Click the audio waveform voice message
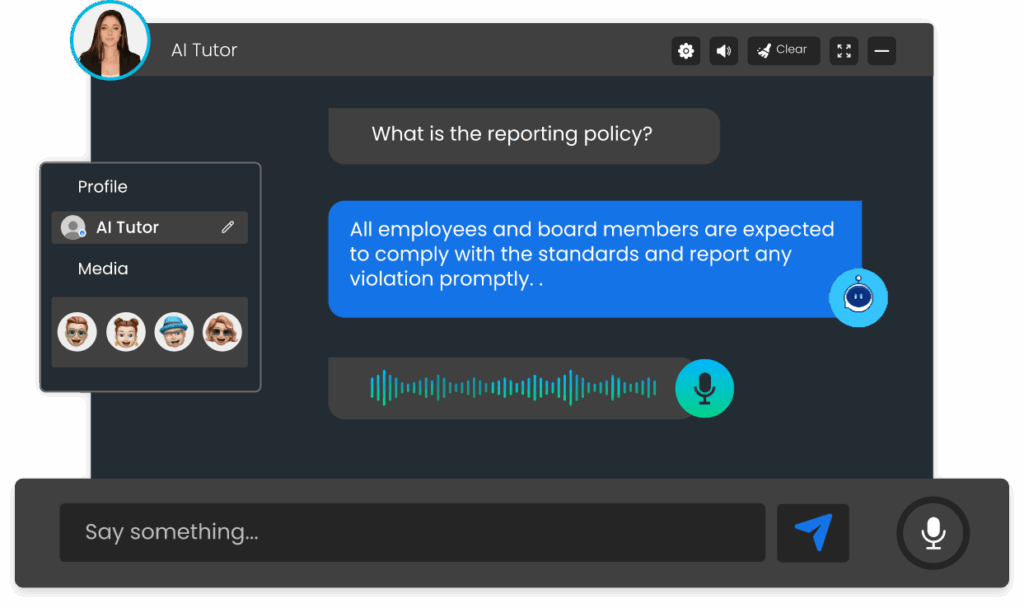 click(512, 388)
